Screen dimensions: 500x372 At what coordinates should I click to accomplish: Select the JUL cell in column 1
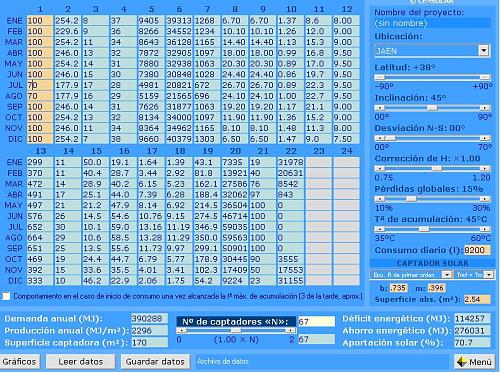point(40,85)
